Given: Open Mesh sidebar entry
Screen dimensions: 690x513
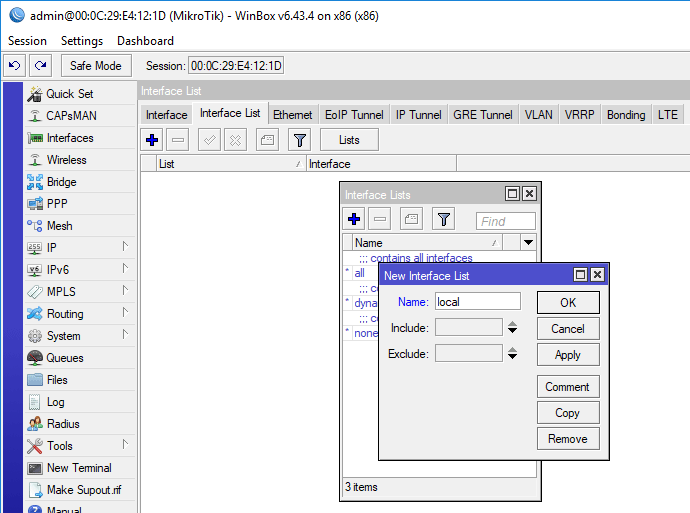Looking at the screenshot, I should 80,226.
